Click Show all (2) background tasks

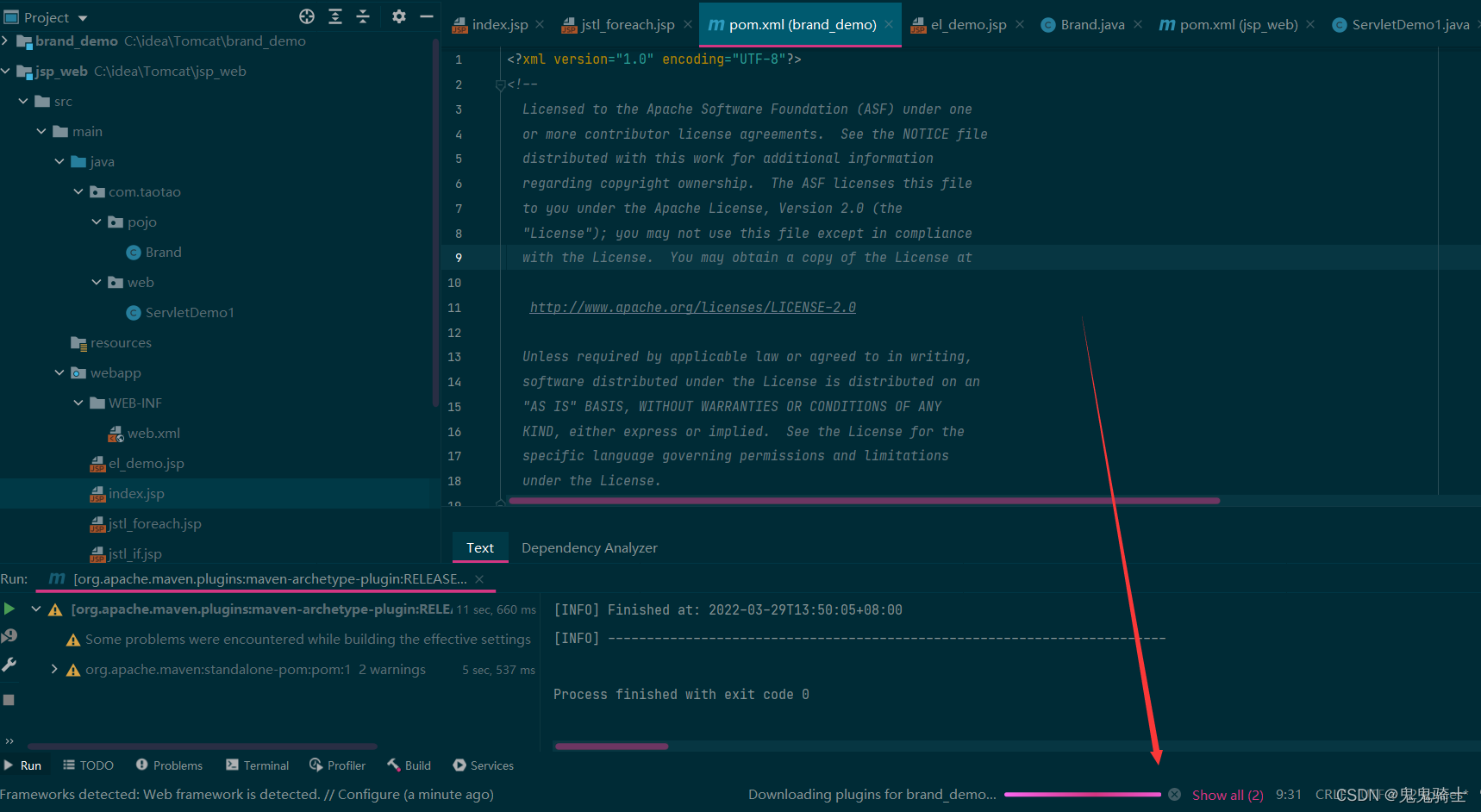click(x=1228, y=795)
